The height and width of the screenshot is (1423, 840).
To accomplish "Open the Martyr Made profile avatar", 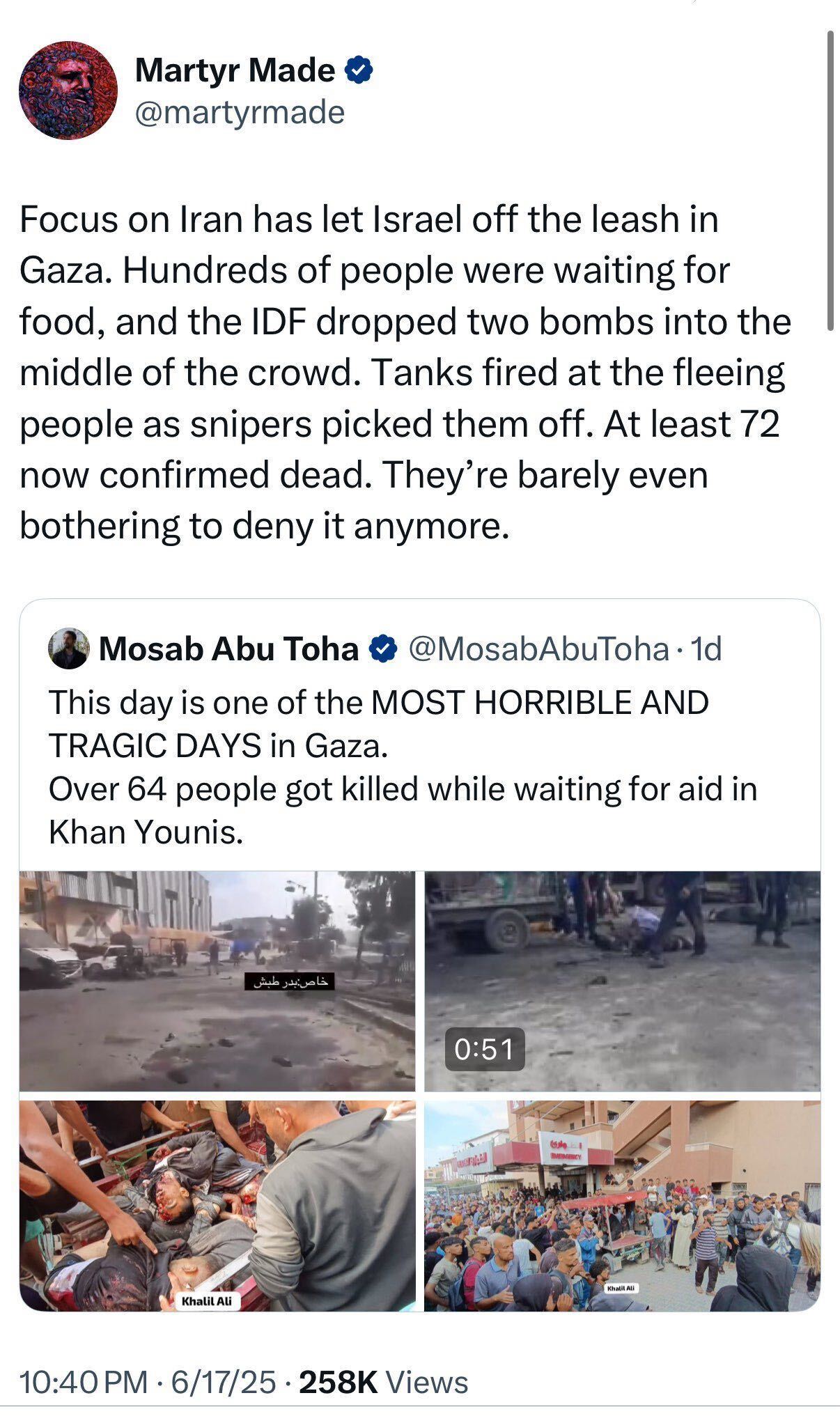I will (x=68, y=90).
